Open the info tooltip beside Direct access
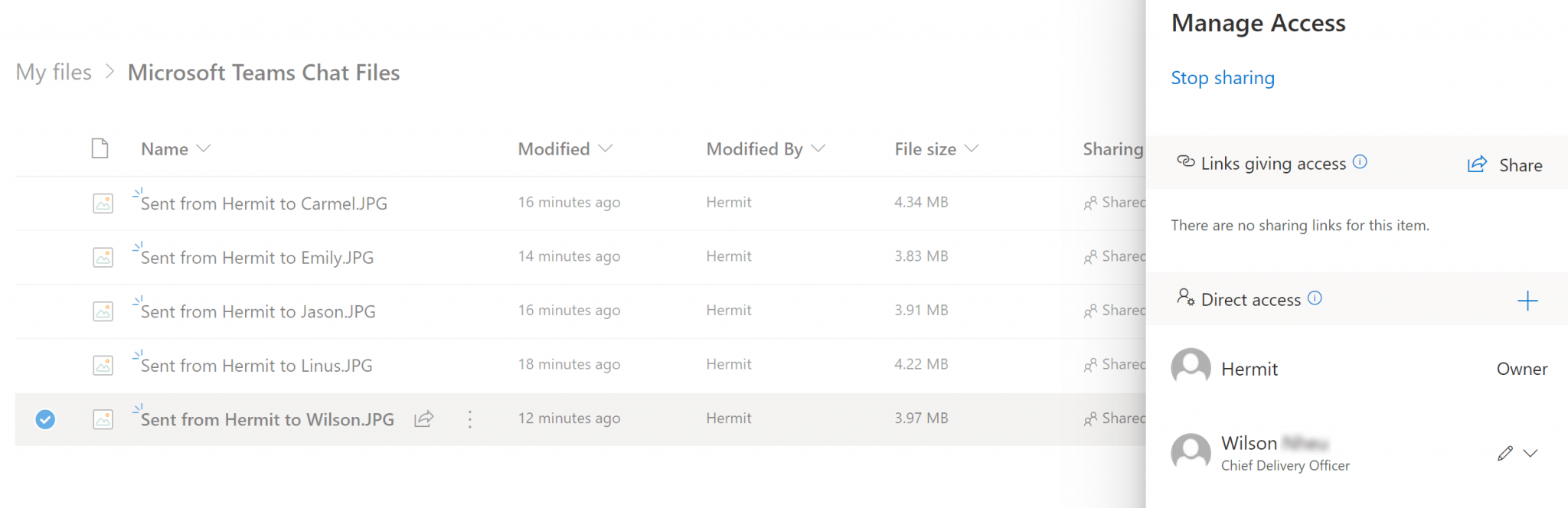This screenshot has height=508, width=1568. pyautogui.click(x=1315, y=298)
